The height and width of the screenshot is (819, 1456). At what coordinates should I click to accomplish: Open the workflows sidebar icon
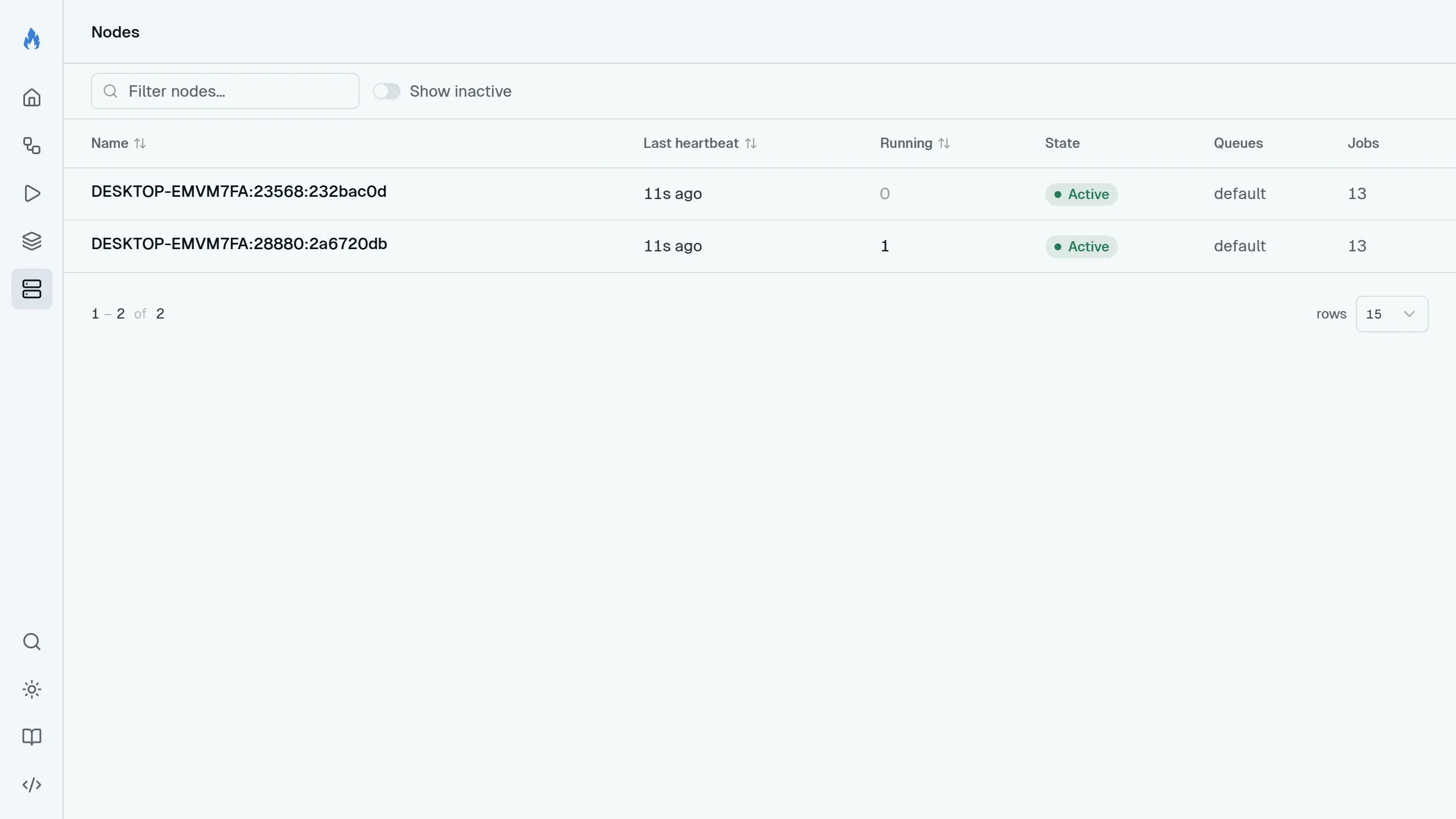[x=32, y=146]
